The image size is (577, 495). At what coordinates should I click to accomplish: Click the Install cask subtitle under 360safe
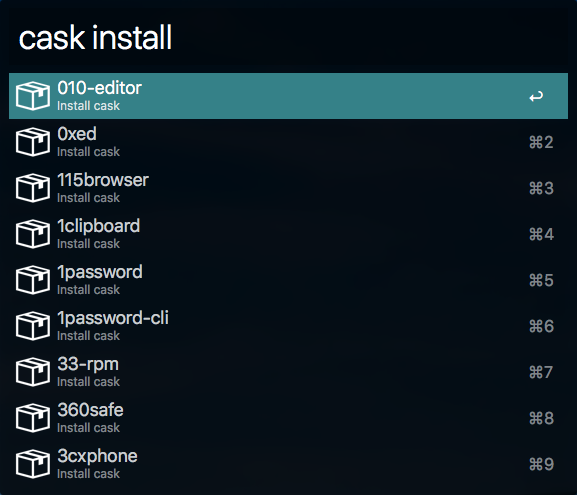pos(88,428)
